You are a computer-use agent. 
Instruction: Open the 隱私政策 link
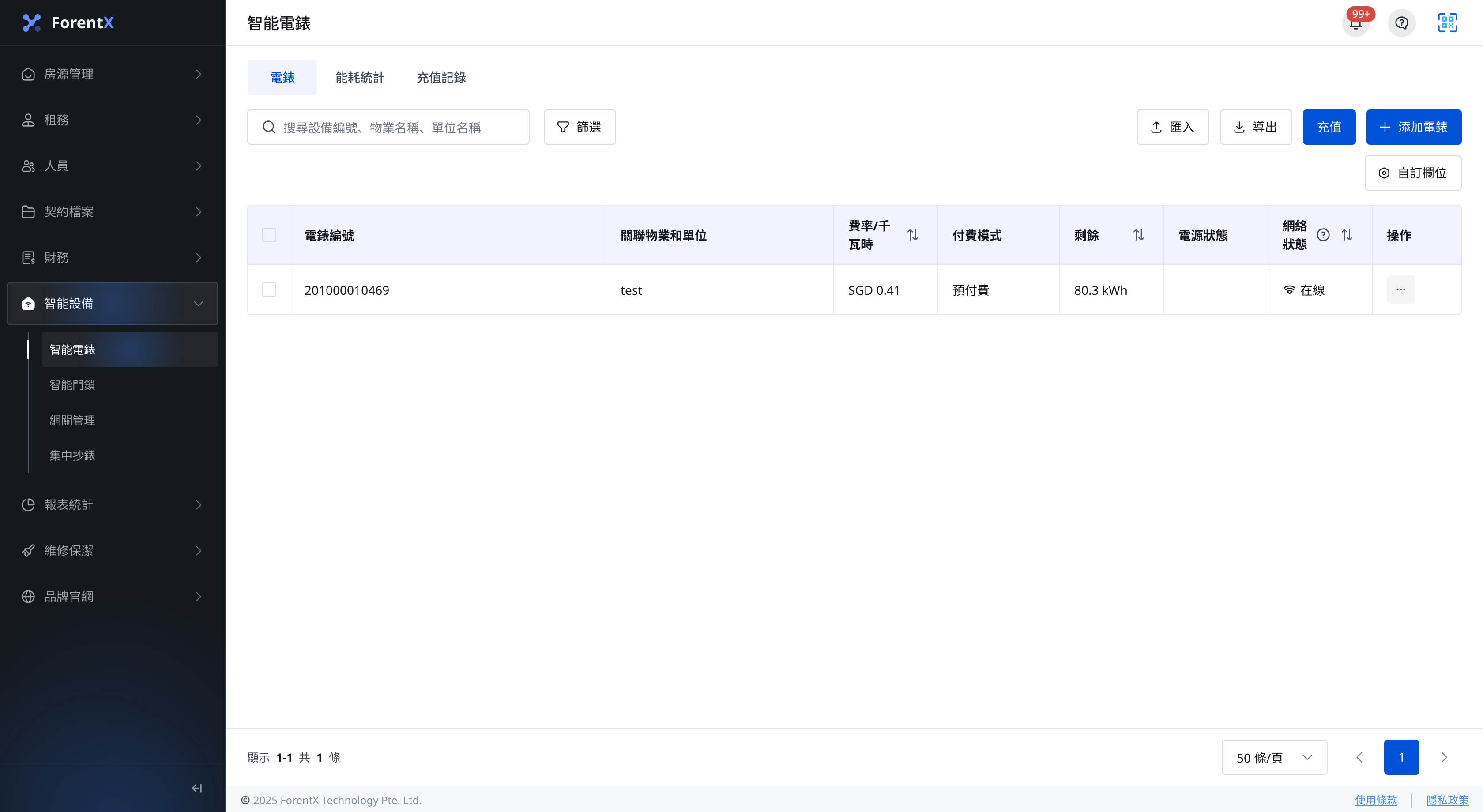coord(1447,800)
